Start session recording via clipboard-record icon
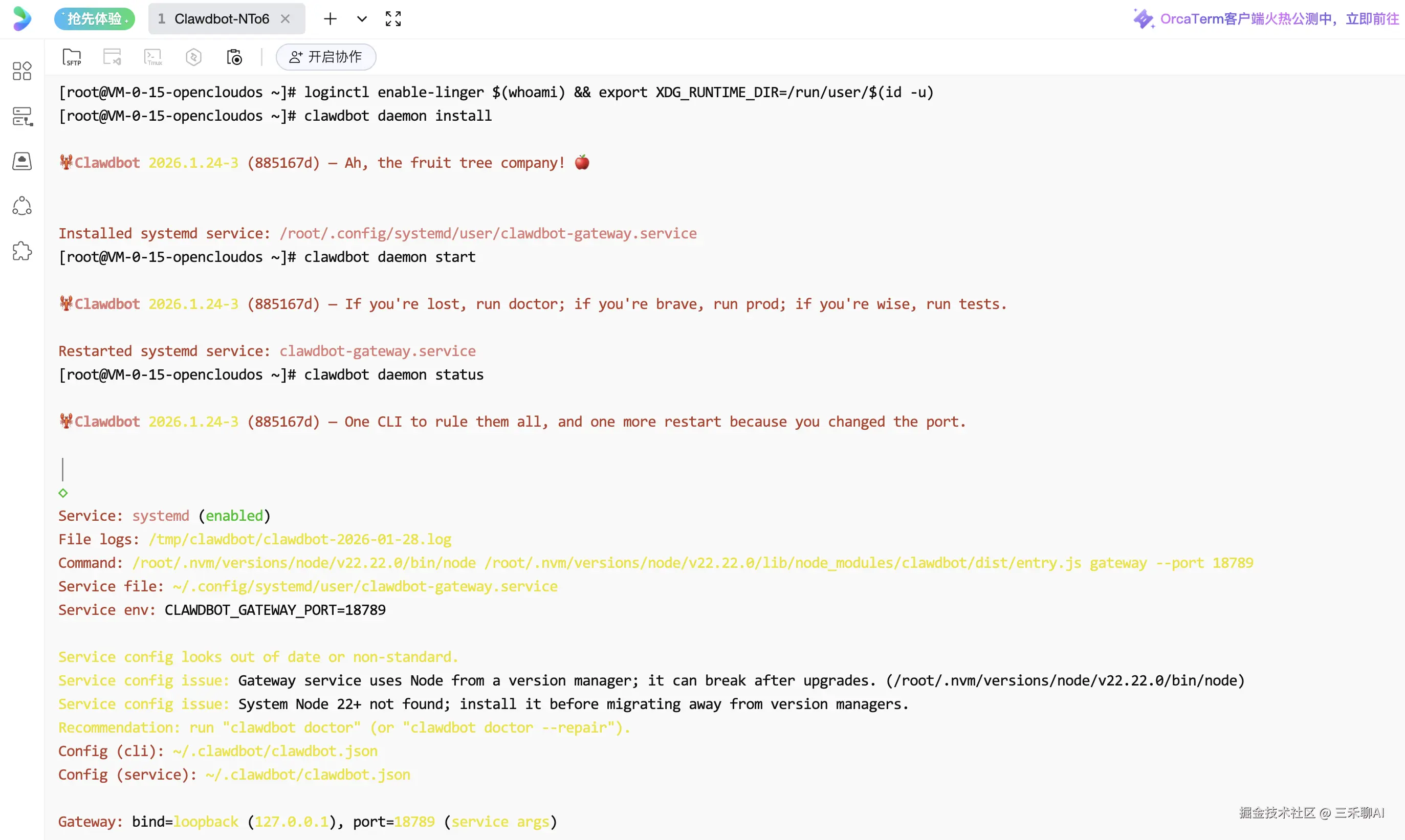This screenshot has width=1405, height=840. [x=234, y=57]
